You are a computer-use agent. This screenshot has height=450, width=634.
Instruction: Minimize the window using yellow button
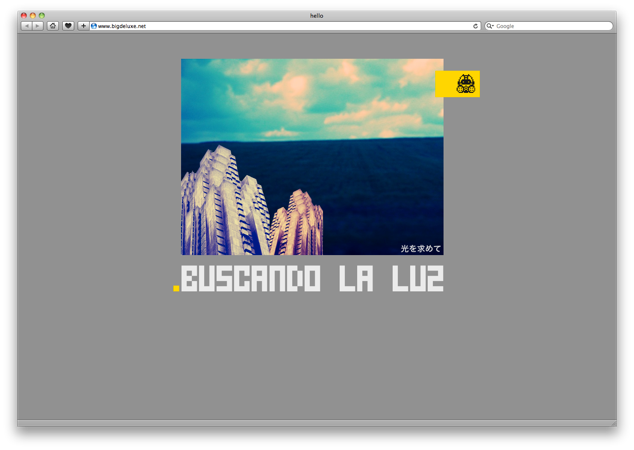(33, 15)
